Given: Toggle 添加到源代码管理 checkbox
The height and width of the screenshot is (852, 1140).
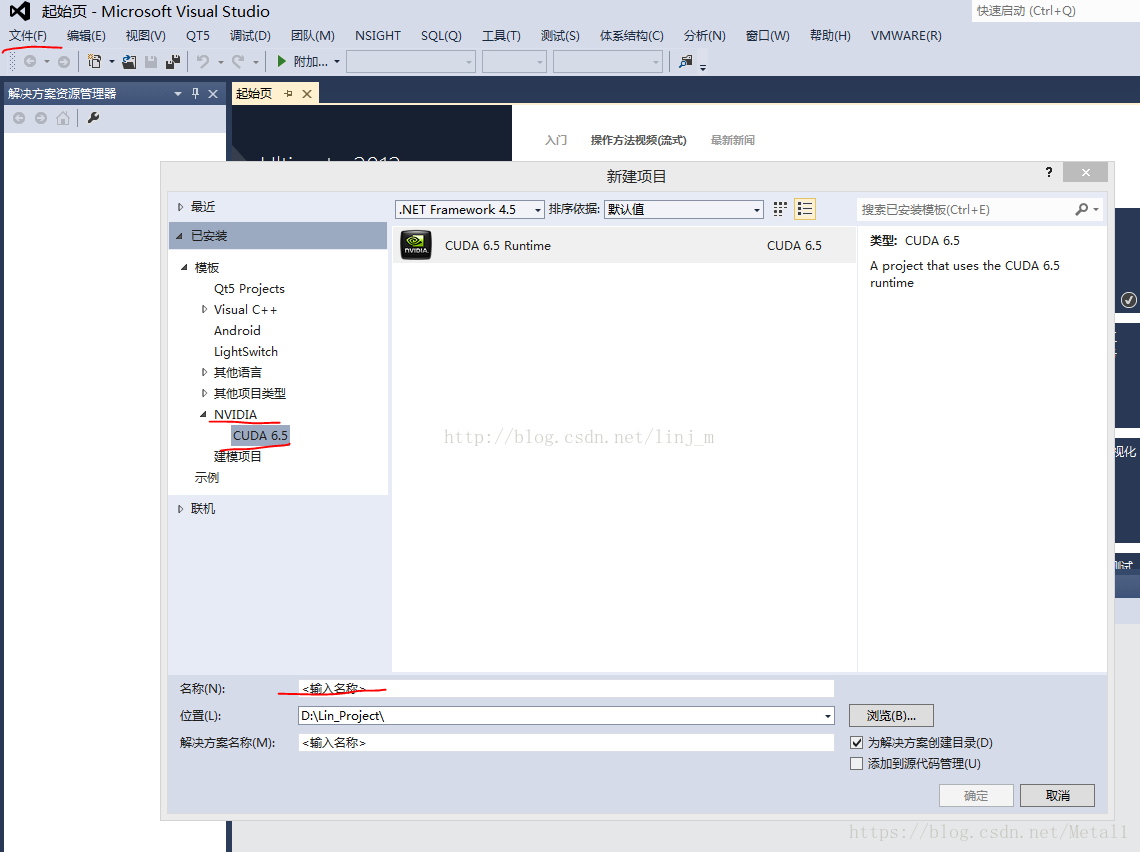Looking at the screenshot, I should (856, 763).
